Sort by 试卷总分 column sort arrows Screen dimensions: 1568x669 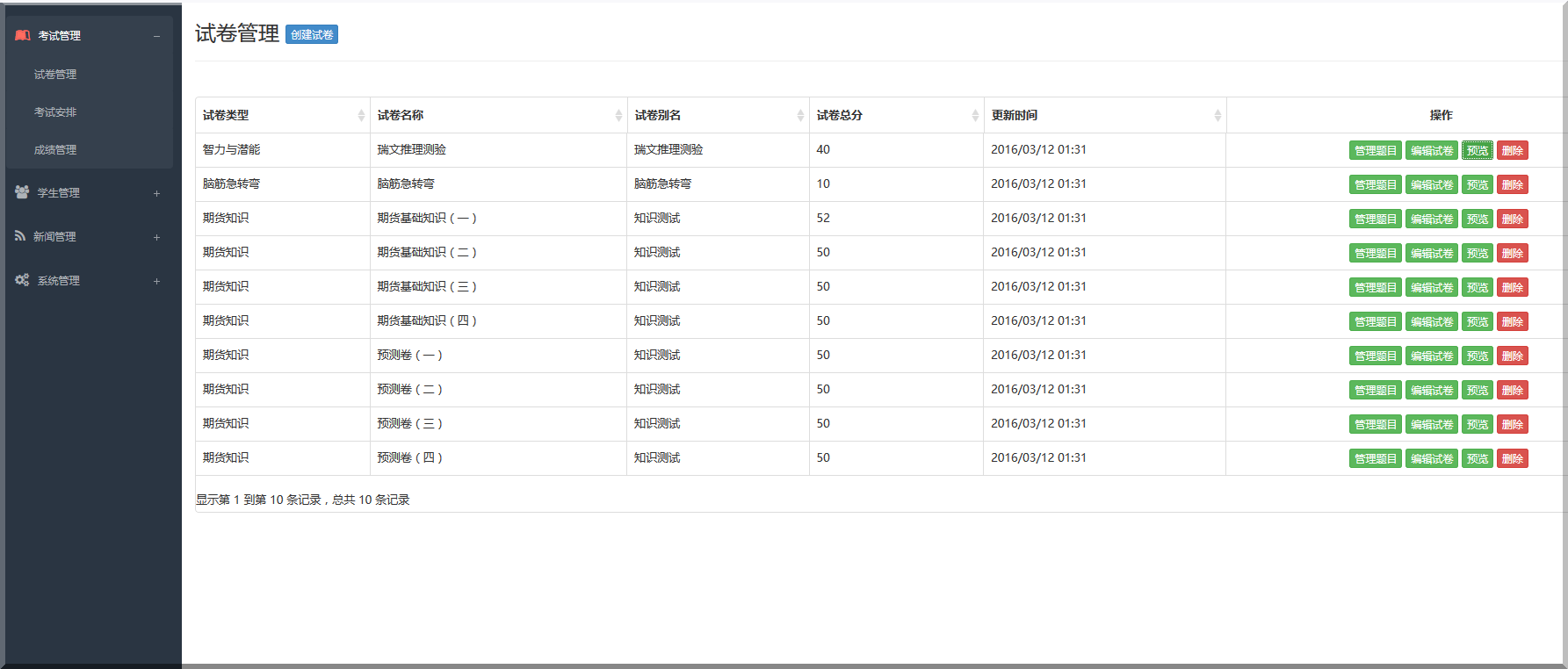coord(975,116)
